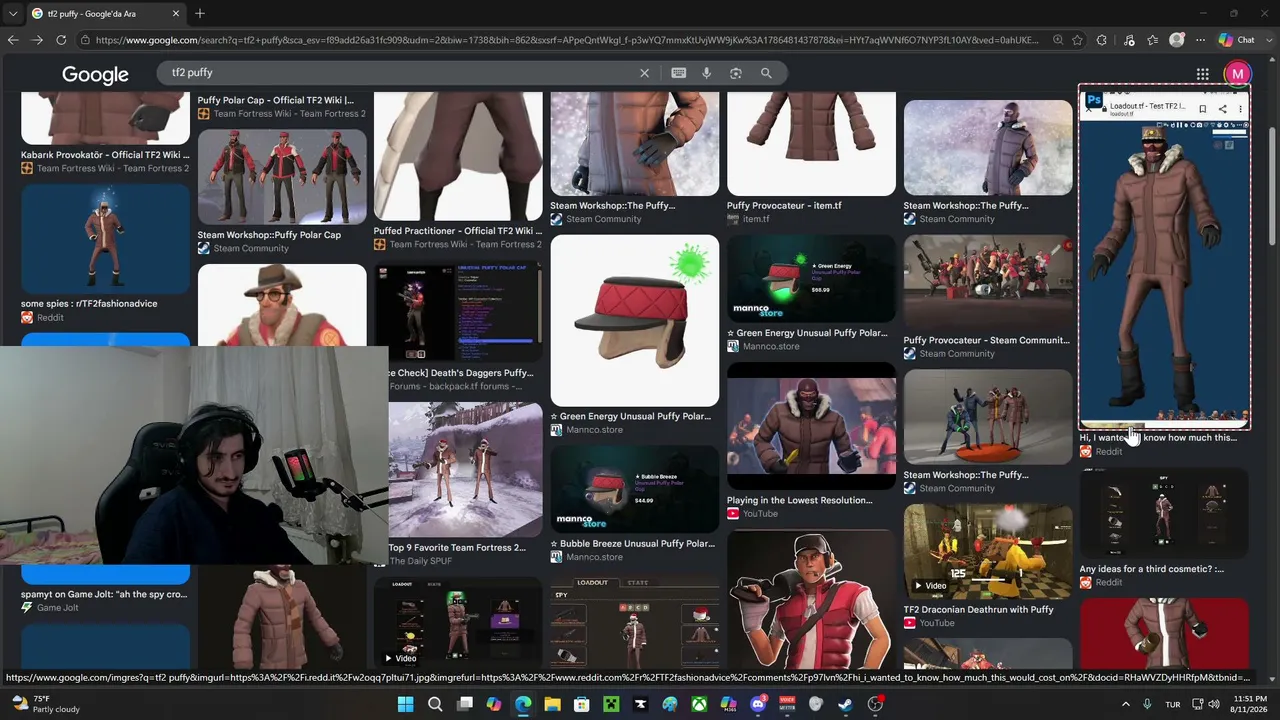This screenshot has height=720, width=1280.
Task: Switch to Microsoft Edge on taskbar
Action: pos(523,704)
